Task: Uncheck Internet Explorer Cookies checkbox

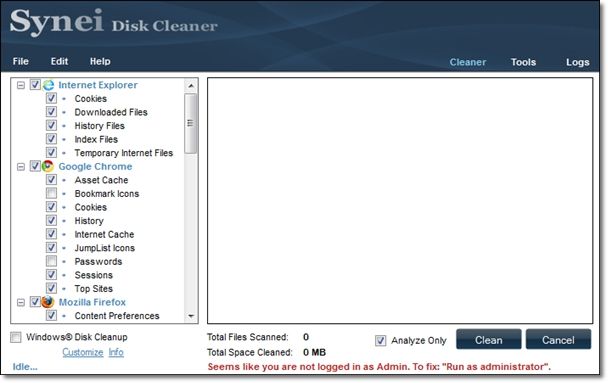Action: pyautogui.click(x=51, y=98)
